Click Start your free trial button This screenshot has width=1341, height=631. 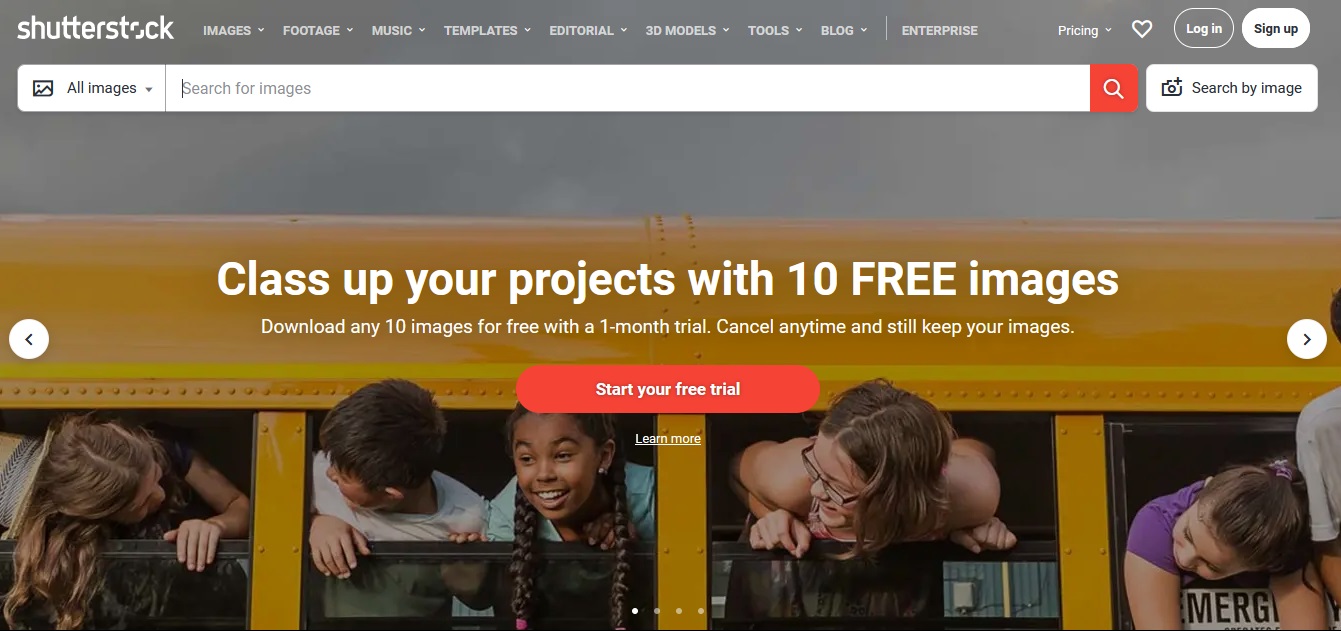pos(668,389)
